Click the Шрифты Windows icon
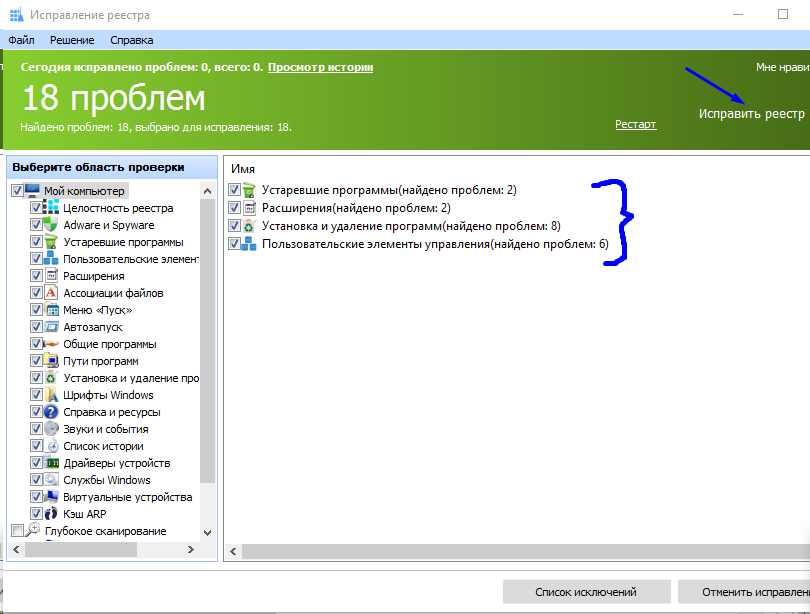Image resolution: width=810 pixels, height=614 pixels. [52, 395]
